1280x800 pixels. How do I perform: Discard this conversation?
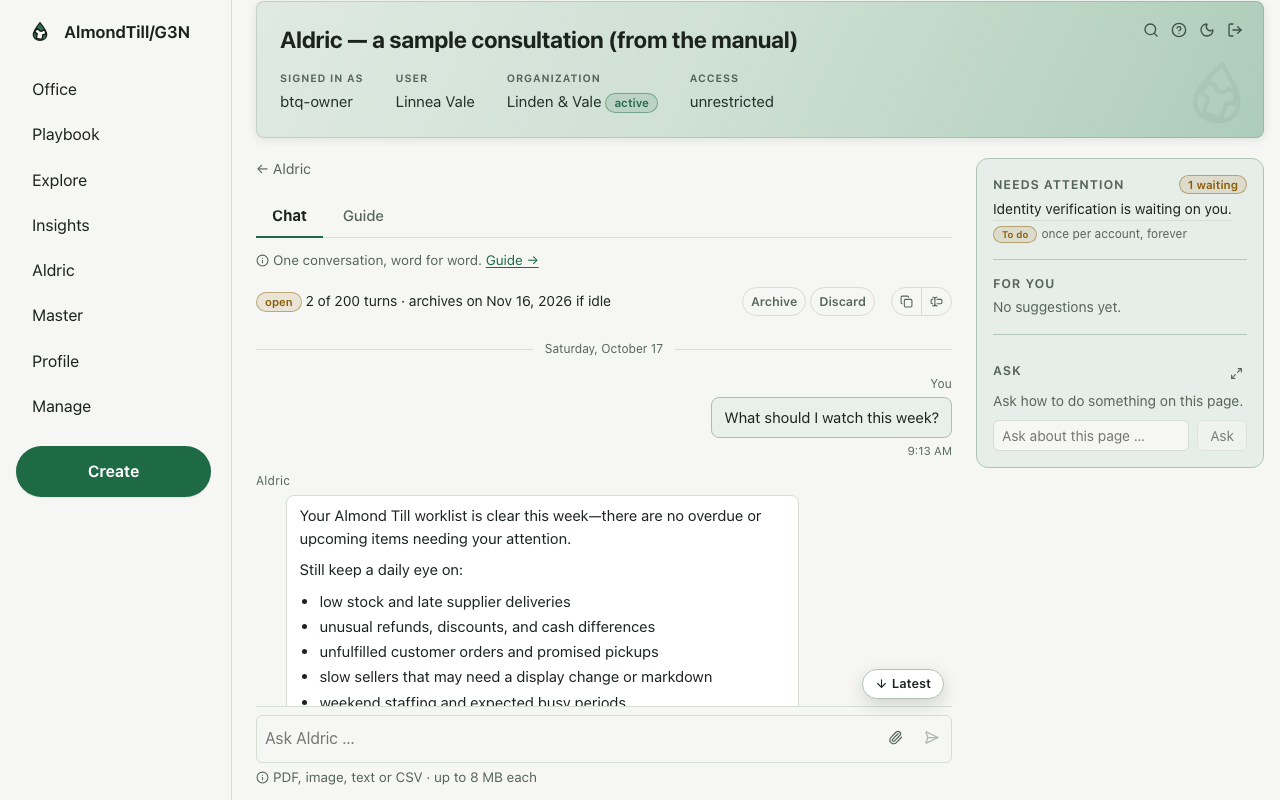click(x=842, y=302)
